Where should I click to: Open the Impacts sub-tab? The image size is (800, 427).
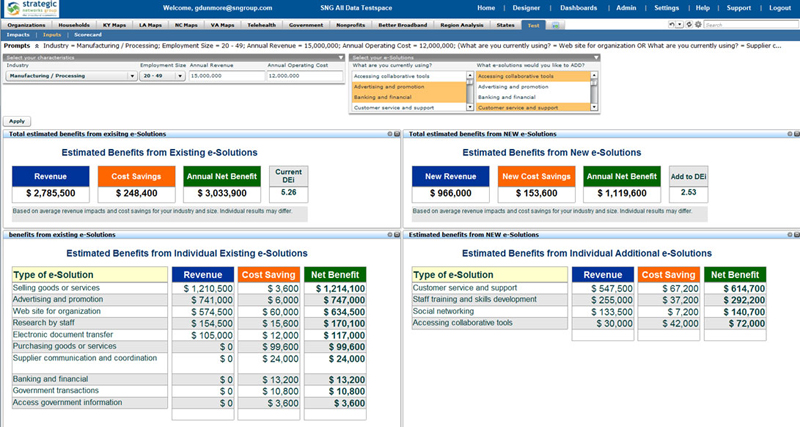[x=18, y=35]
